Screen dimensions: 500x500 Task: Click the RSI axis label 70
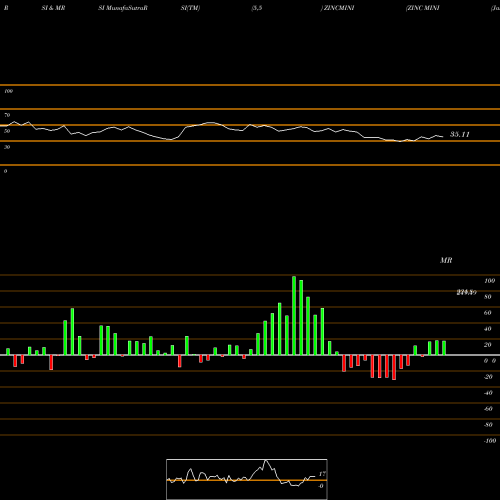[7, 115]
